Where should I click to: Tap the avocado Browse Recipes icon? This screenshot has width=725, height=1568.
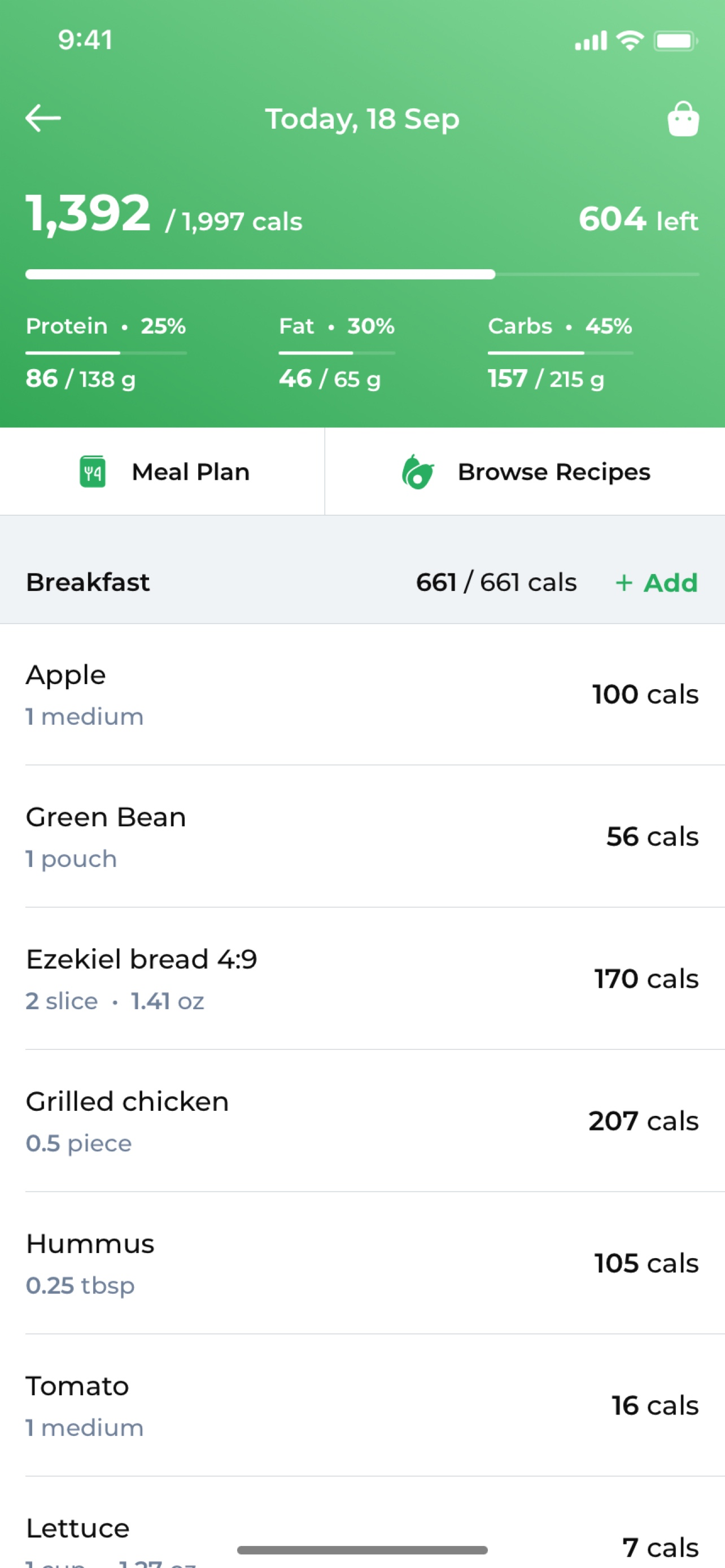(x=418, y=472)
